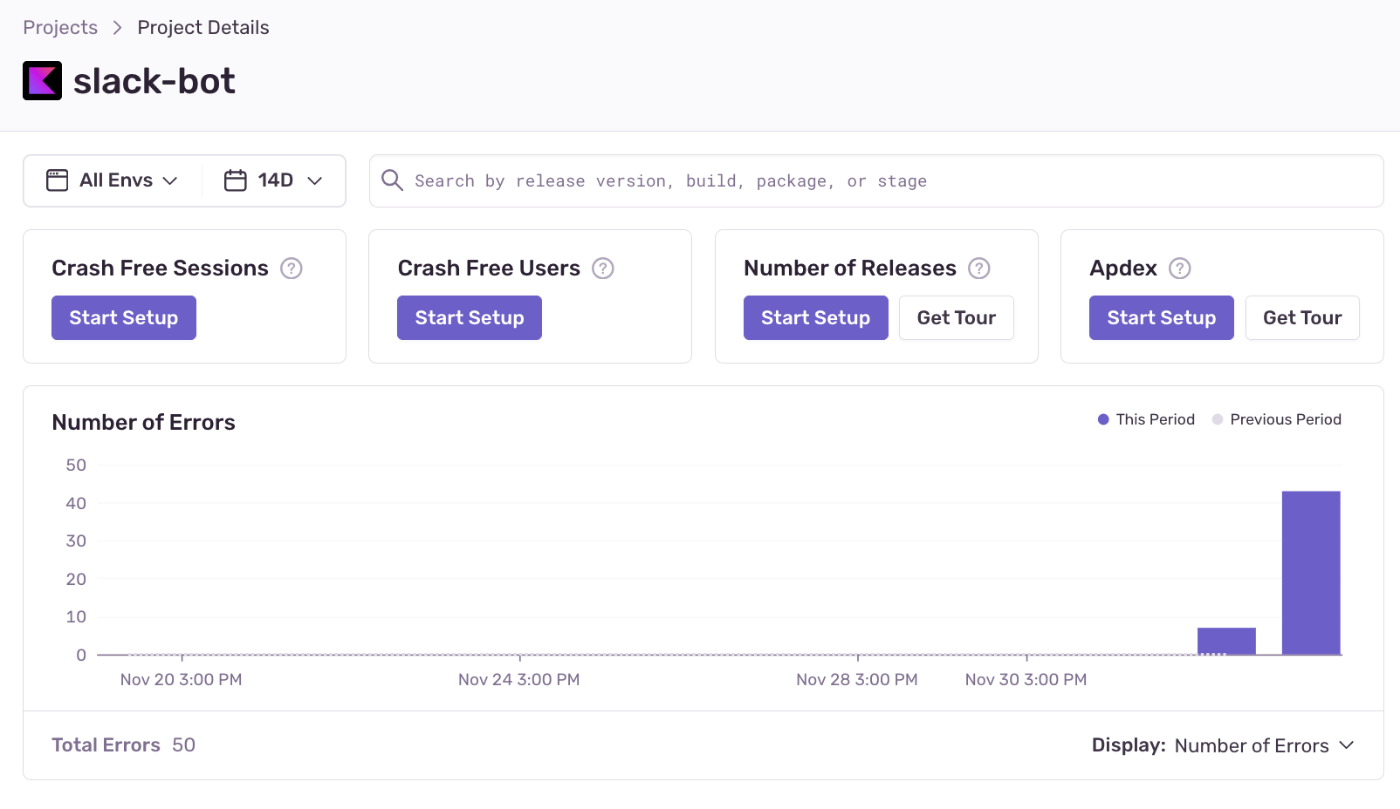
Task: Open the Display: Number of Errors dropdown
Action: pyautogui.click(x=1223, y=745)
